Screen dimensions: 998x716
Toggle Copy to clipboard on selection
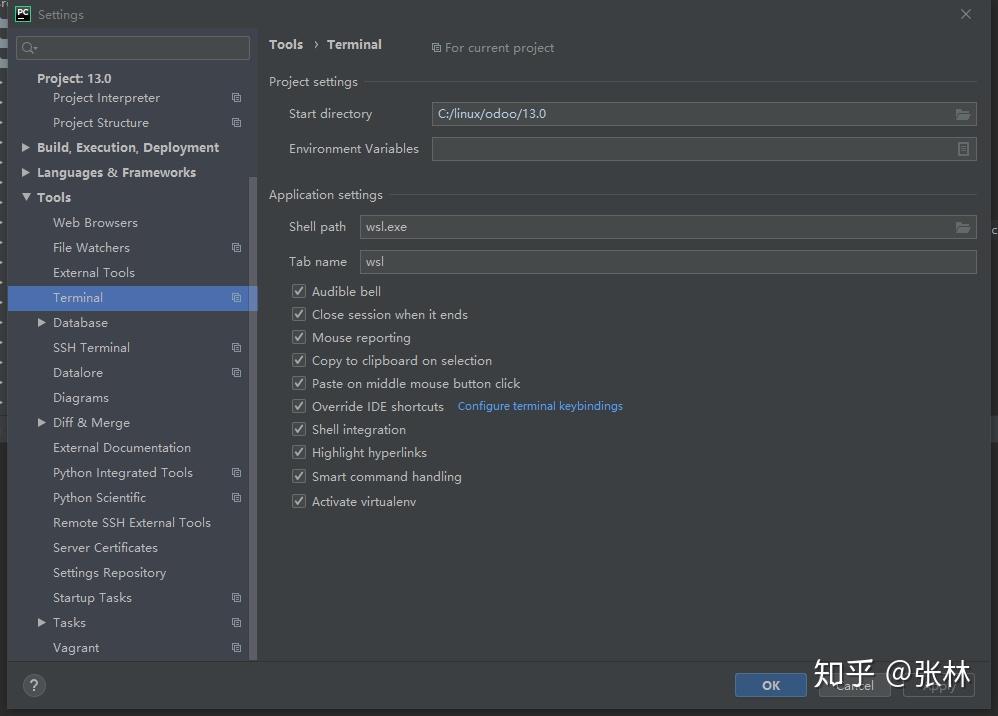point(299,360)
